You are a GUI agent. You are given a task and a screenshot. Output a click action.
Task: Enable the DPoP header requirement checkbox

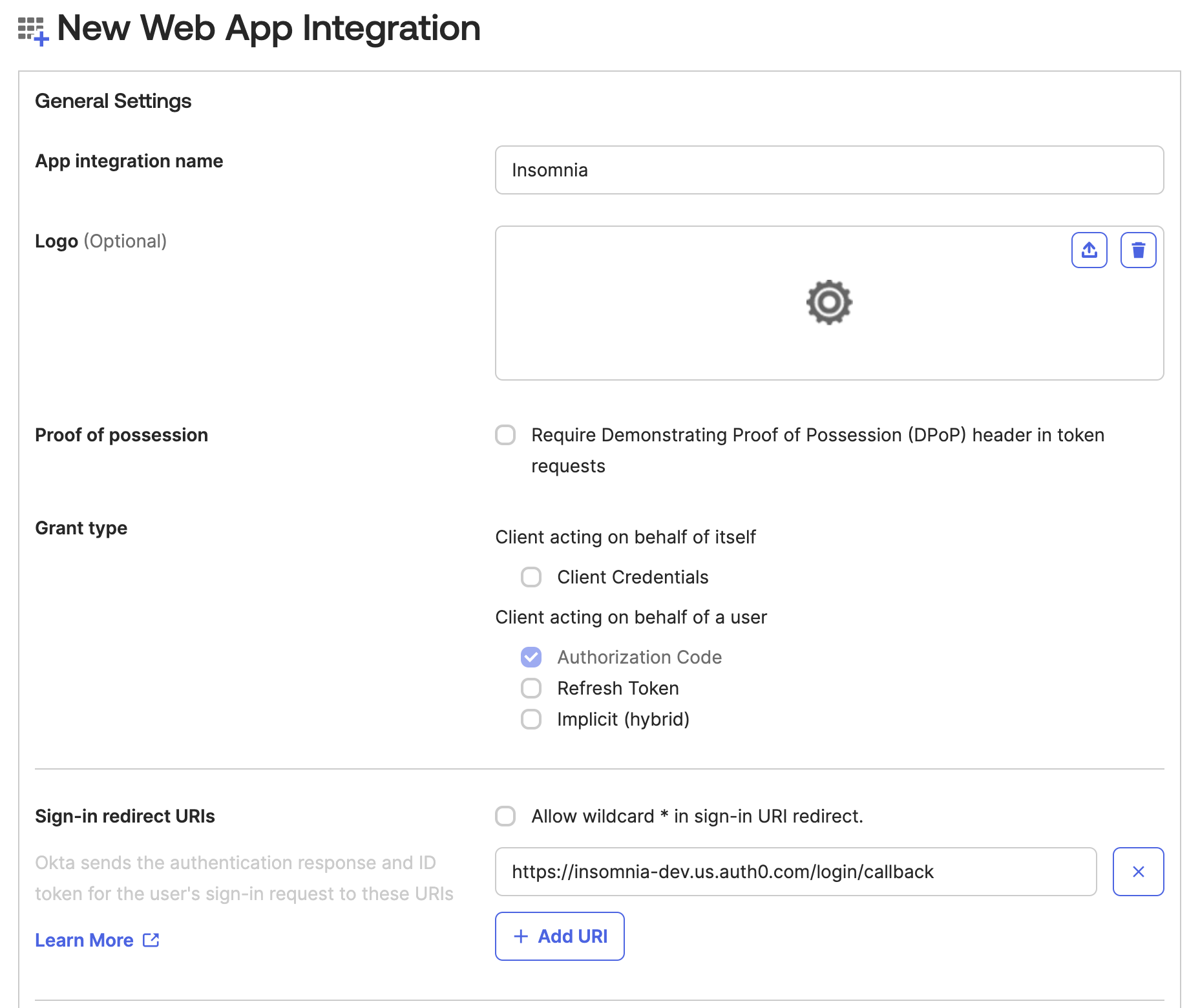(505, 435)
